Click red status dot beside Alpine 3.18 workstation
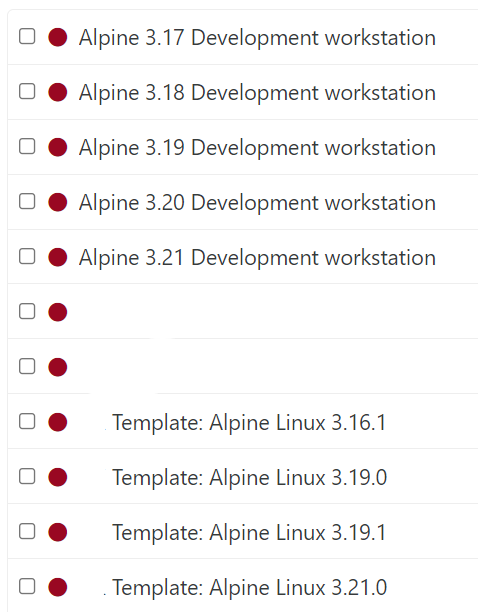This screenshot has height=612, width=478. click(58, 93)
